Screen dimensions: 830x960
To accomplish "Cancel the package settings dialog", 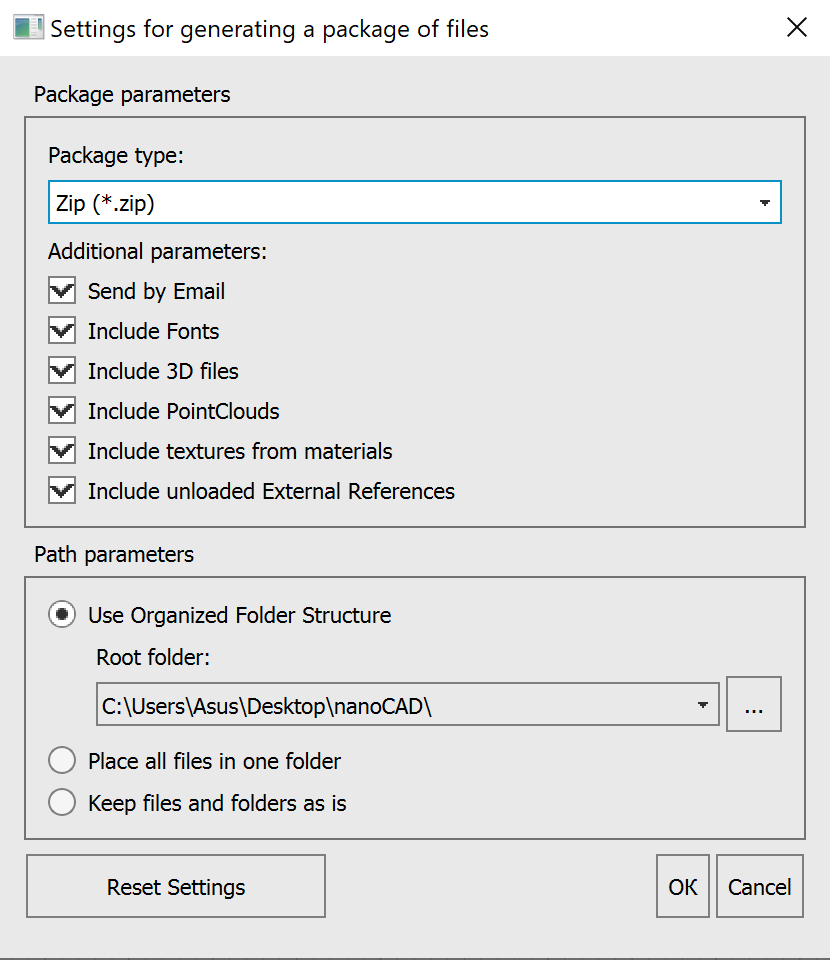I will click(760, 886).
